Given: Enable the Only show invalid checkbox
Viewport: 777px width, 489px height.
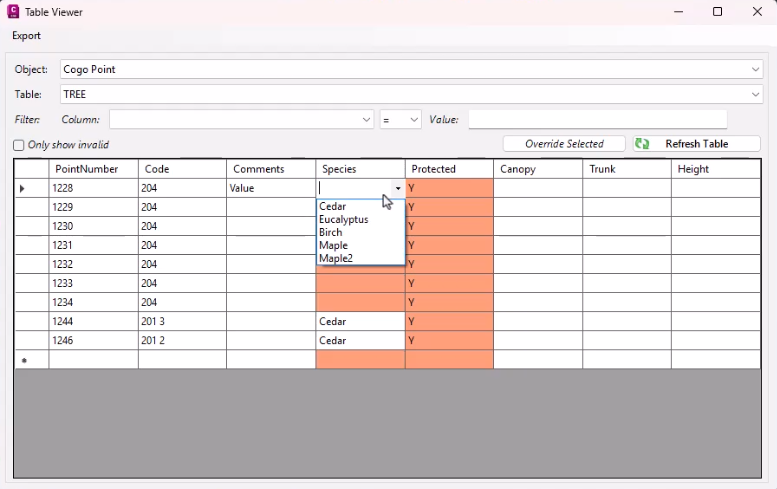Looking at the screenshot, I should pyautogui.click(x=19, y=145).
